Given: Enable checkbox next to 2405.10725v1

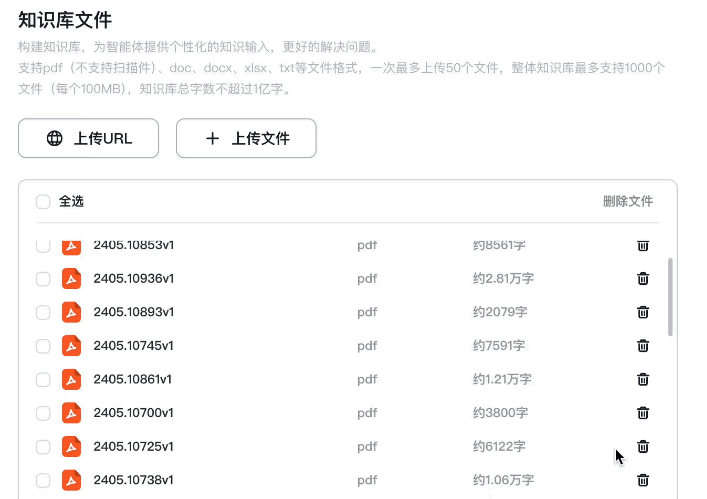Looking at the screenshot, I should coord(43,446).
